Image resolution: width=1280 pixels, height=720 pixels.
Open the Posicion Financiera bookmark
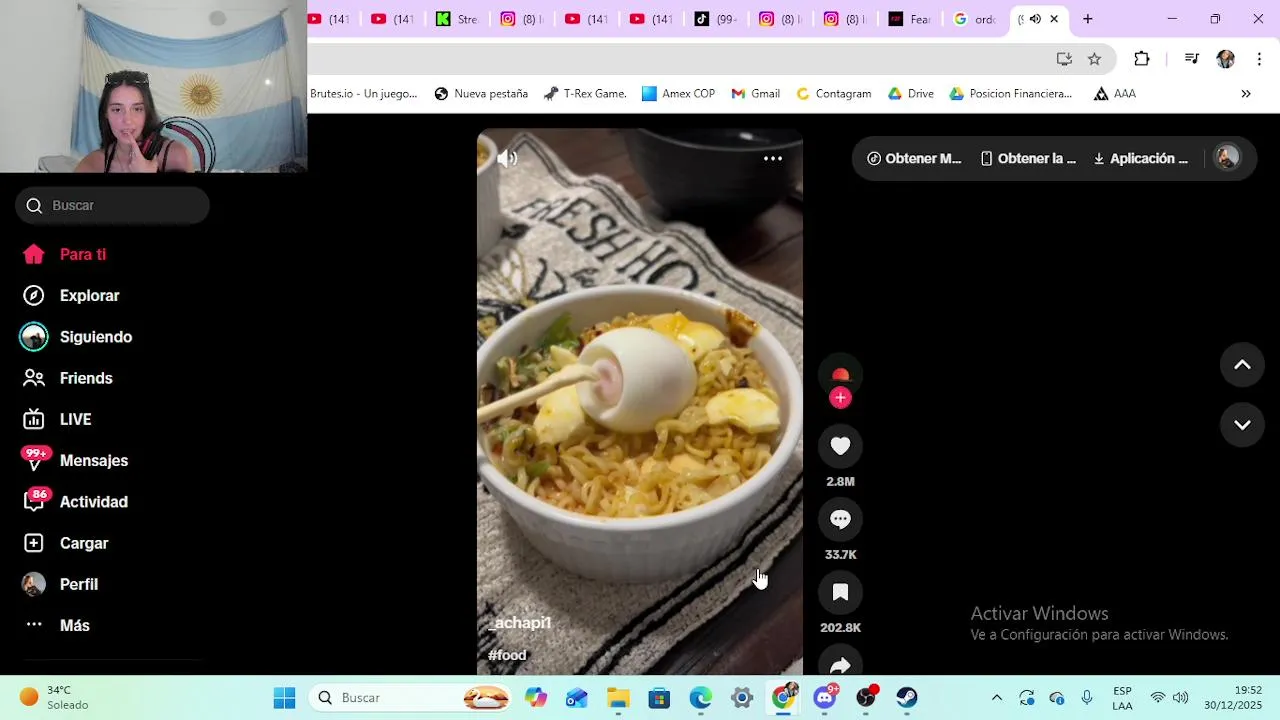pyautogui.click(x=1010, y=94)
